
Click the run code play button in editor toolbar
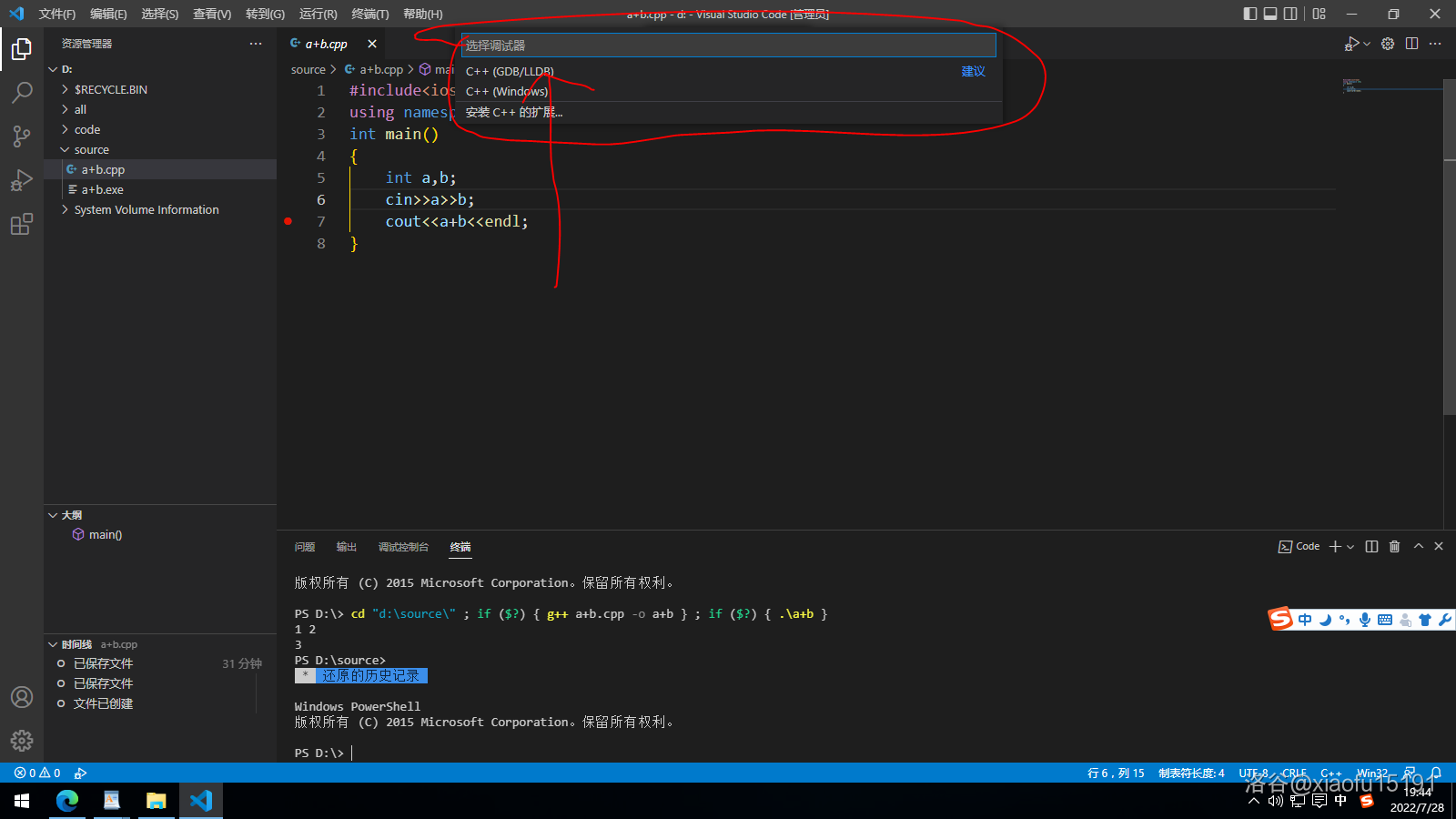pyautogui.click(x=1352, y=44)
